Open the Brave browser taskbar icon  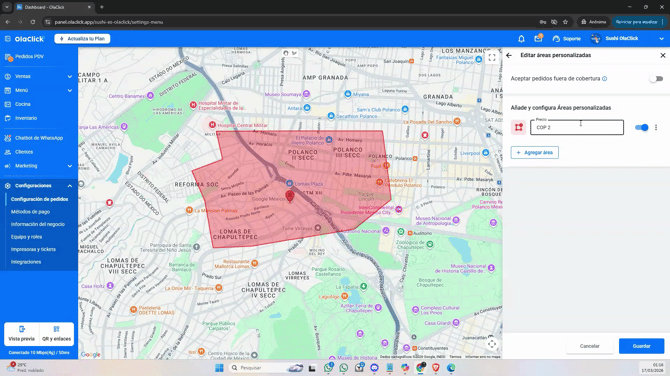click(x=436, y=368)
